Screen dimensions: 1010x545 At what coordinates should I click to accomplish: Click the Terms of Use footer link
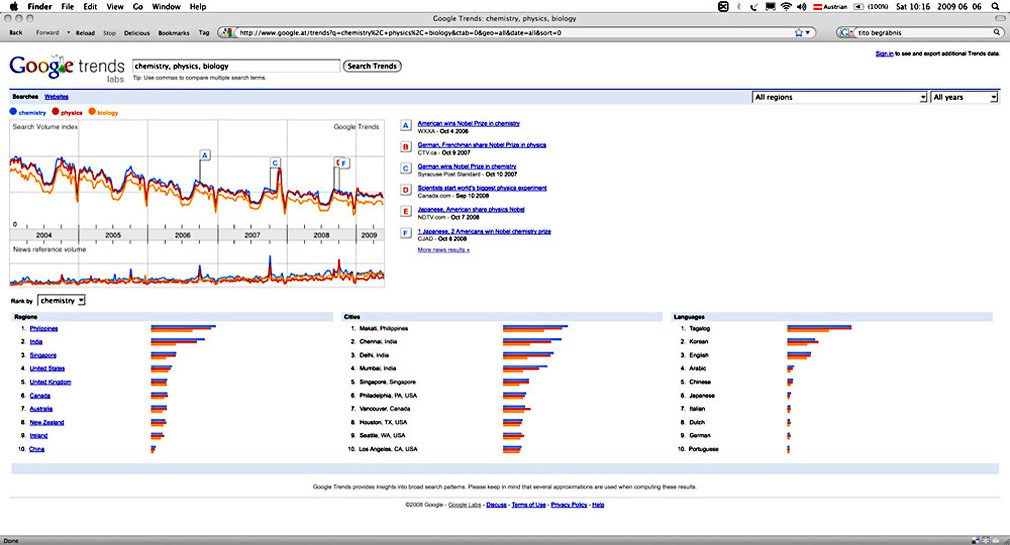(x=528, y=505)
